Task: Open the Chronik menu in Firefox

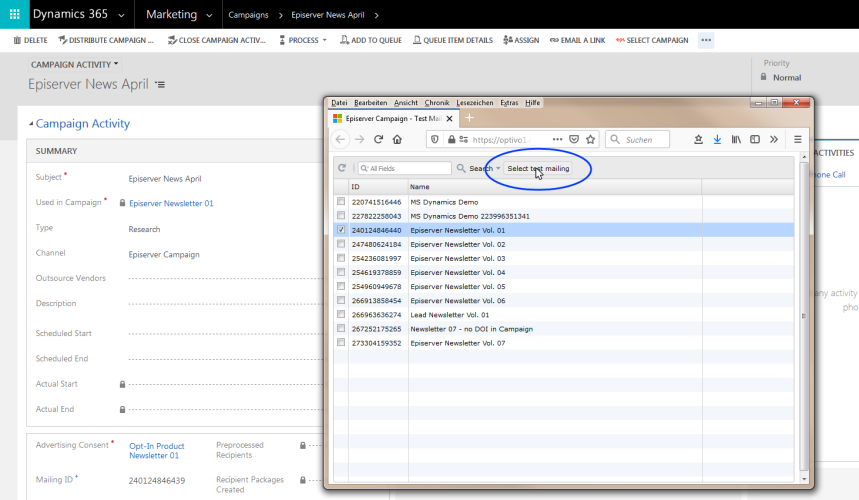Action: [x=436, y=102]
